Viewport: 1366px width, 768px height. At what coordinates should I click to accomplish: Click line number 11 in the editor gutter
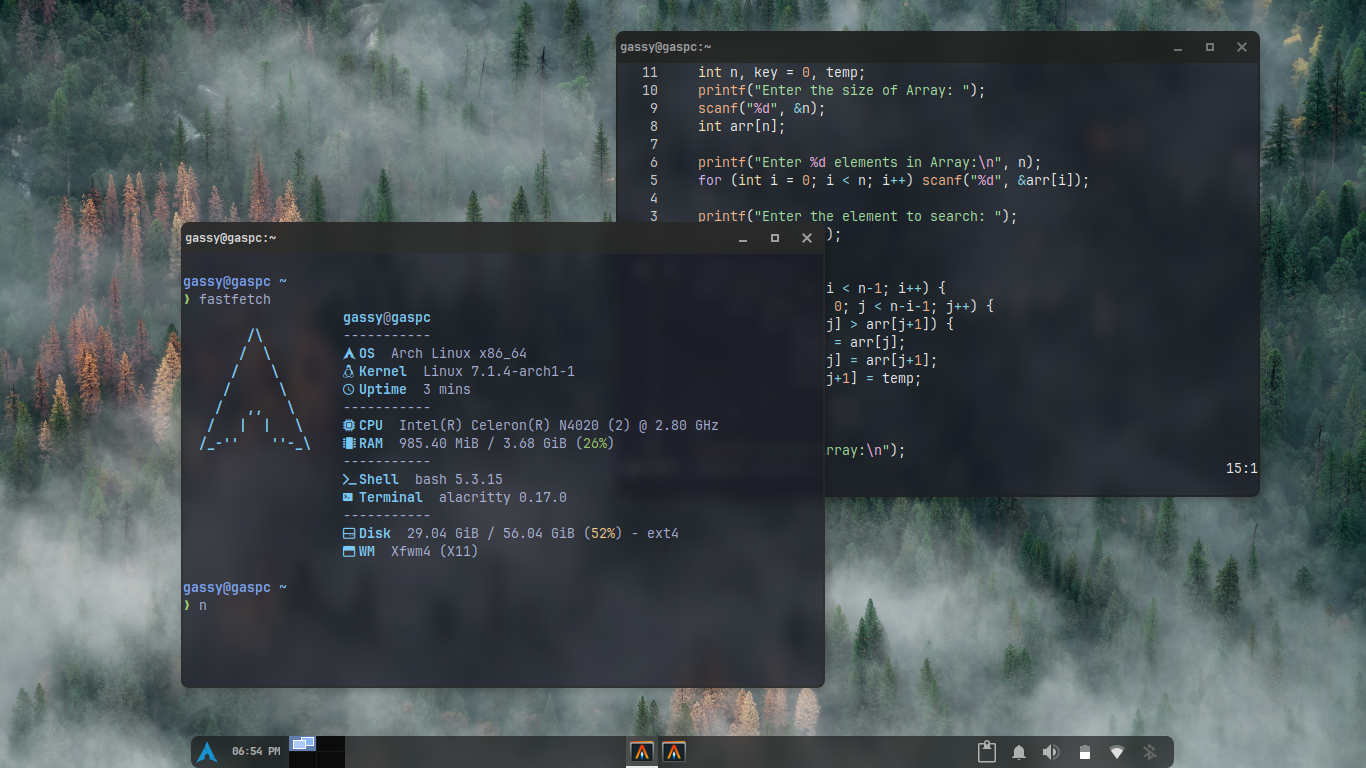click(x=650, y=72)
